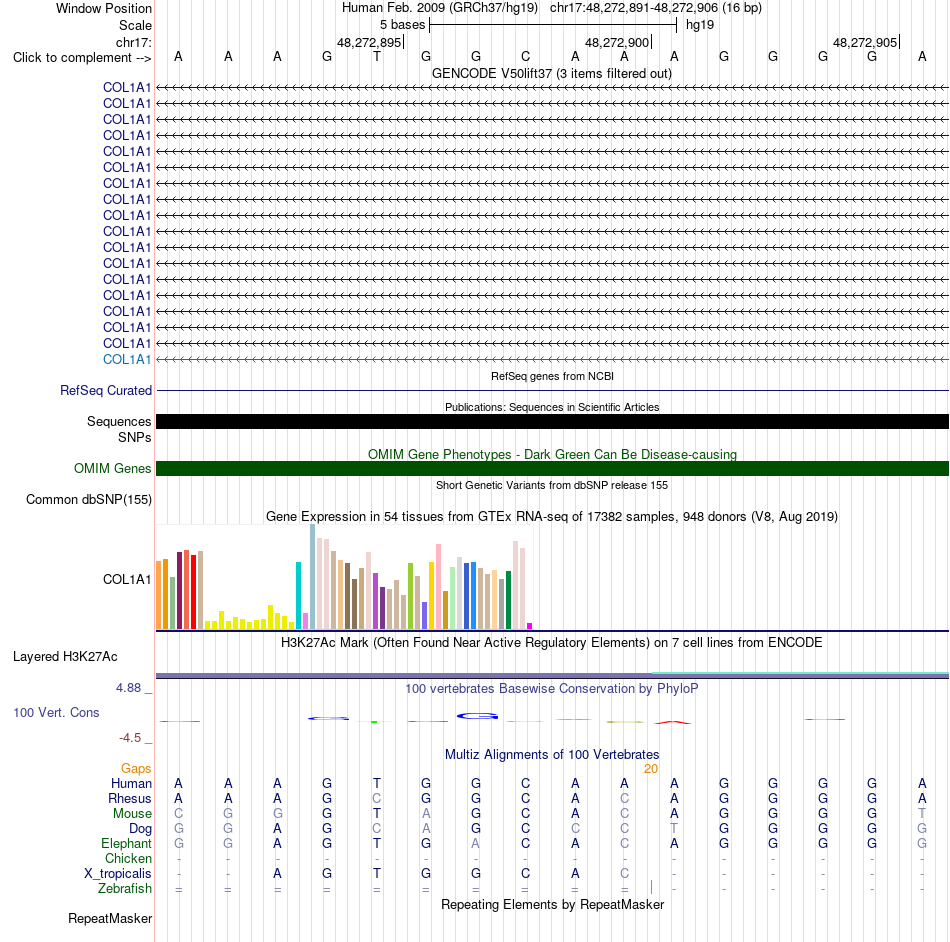Click the RepeatMasker track label

110,919
